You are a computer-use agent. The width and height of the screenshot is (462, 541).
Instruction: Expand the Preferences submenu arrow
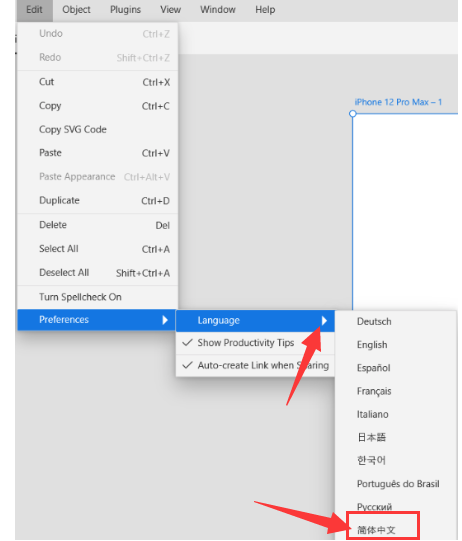(165, 320)
